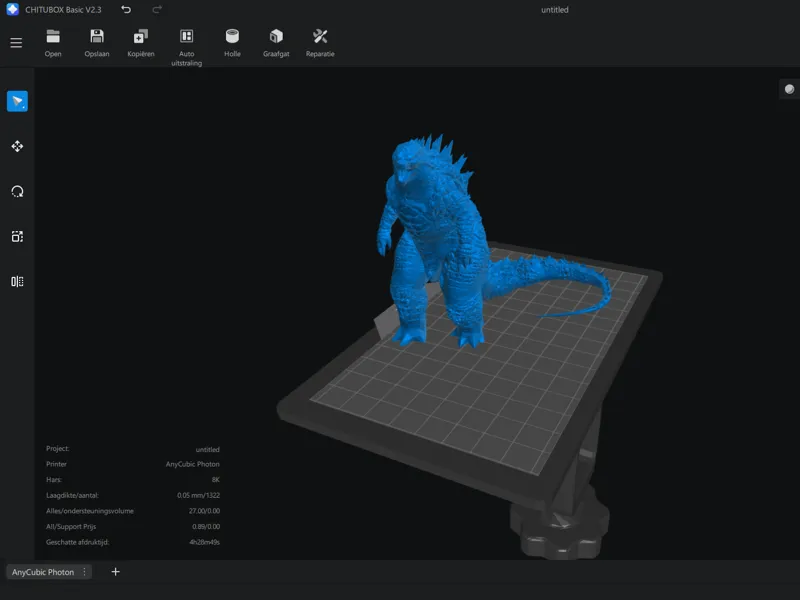800x600 pixels.
Task: Click the CHITUBOX application logo
Action: tap(12, 9)
